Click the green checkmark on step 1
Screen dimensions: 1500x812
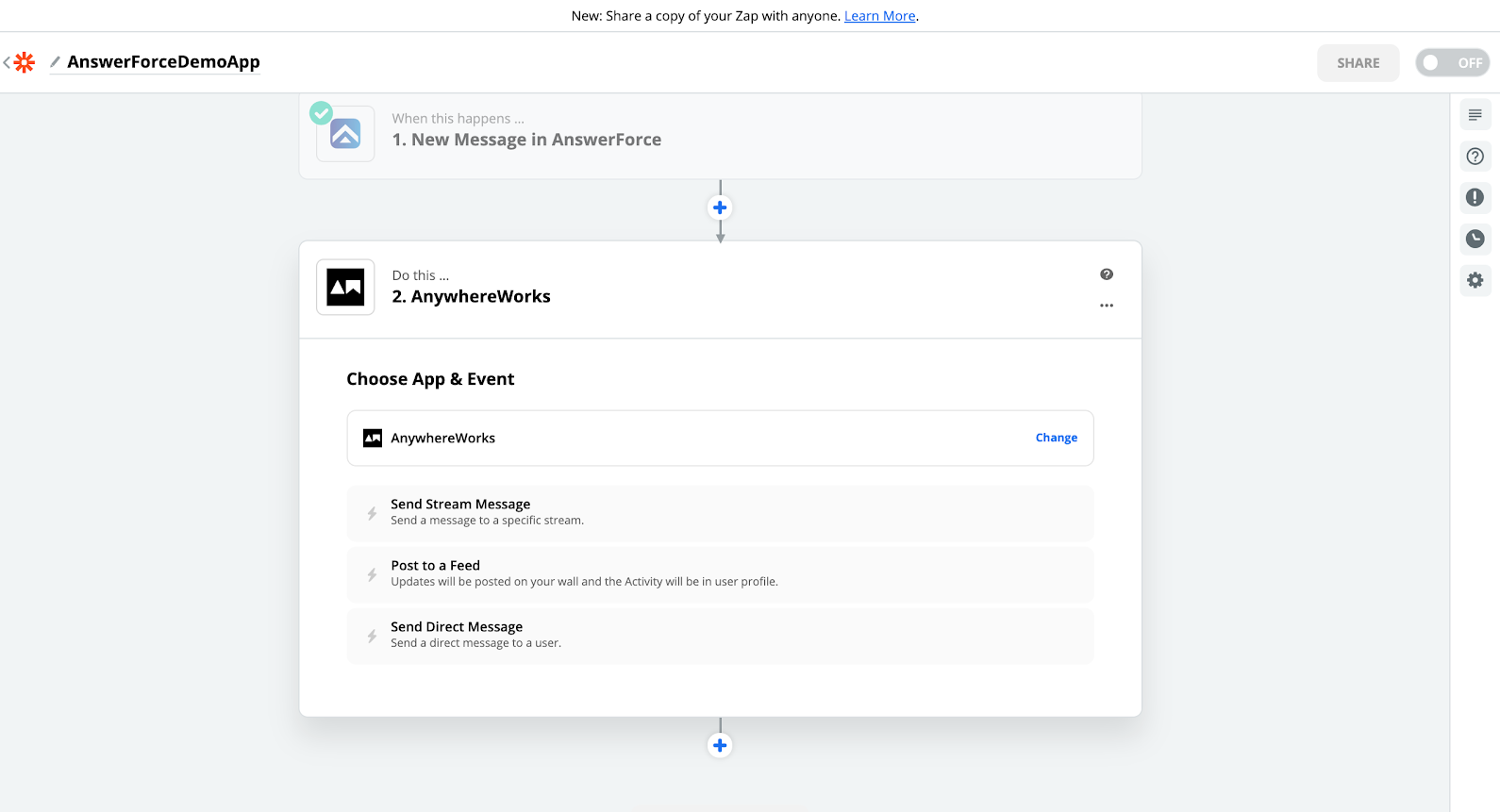(322, 113)
